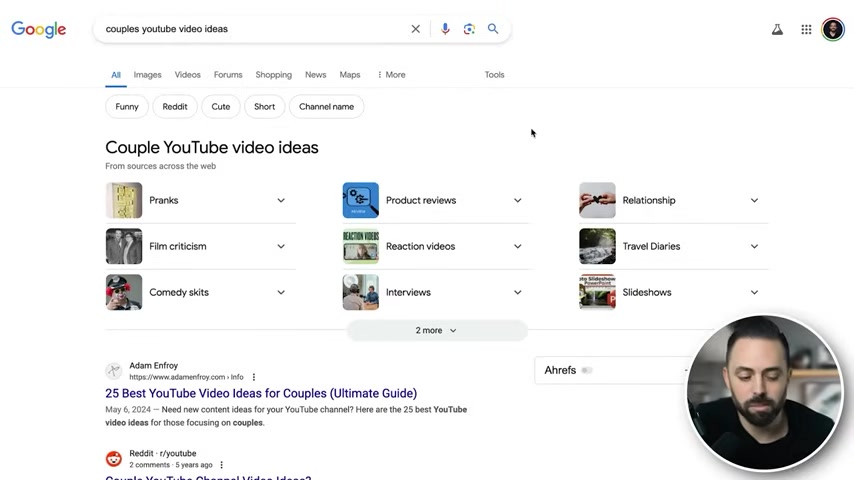Open Adam Enfroy result options menu
The image size is (854, 480).
(x=254, y=377)
